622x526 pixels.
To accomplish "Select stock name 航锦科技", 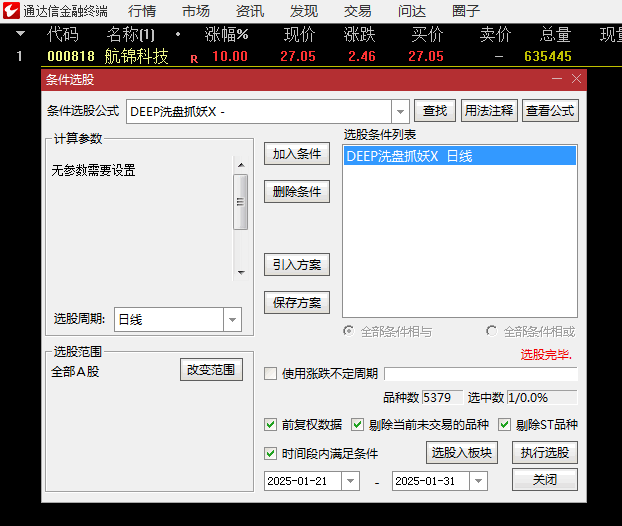I will tap(136, 56).
